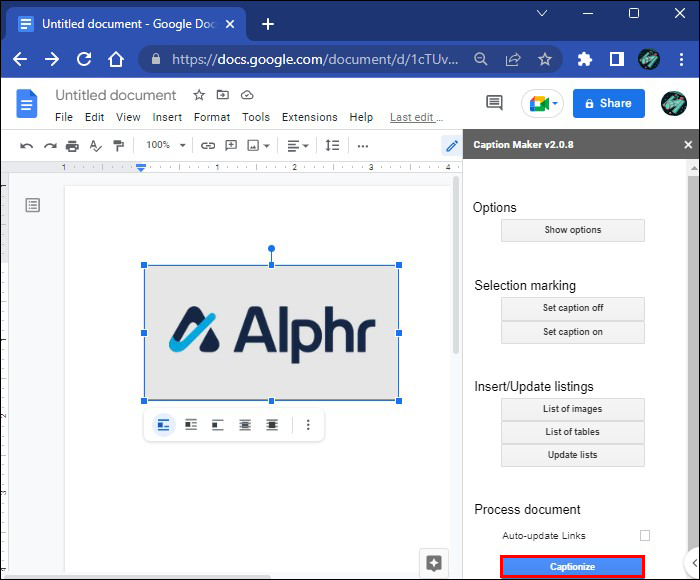
Task: Open the Extensions menu
Action: click(309, 117)
